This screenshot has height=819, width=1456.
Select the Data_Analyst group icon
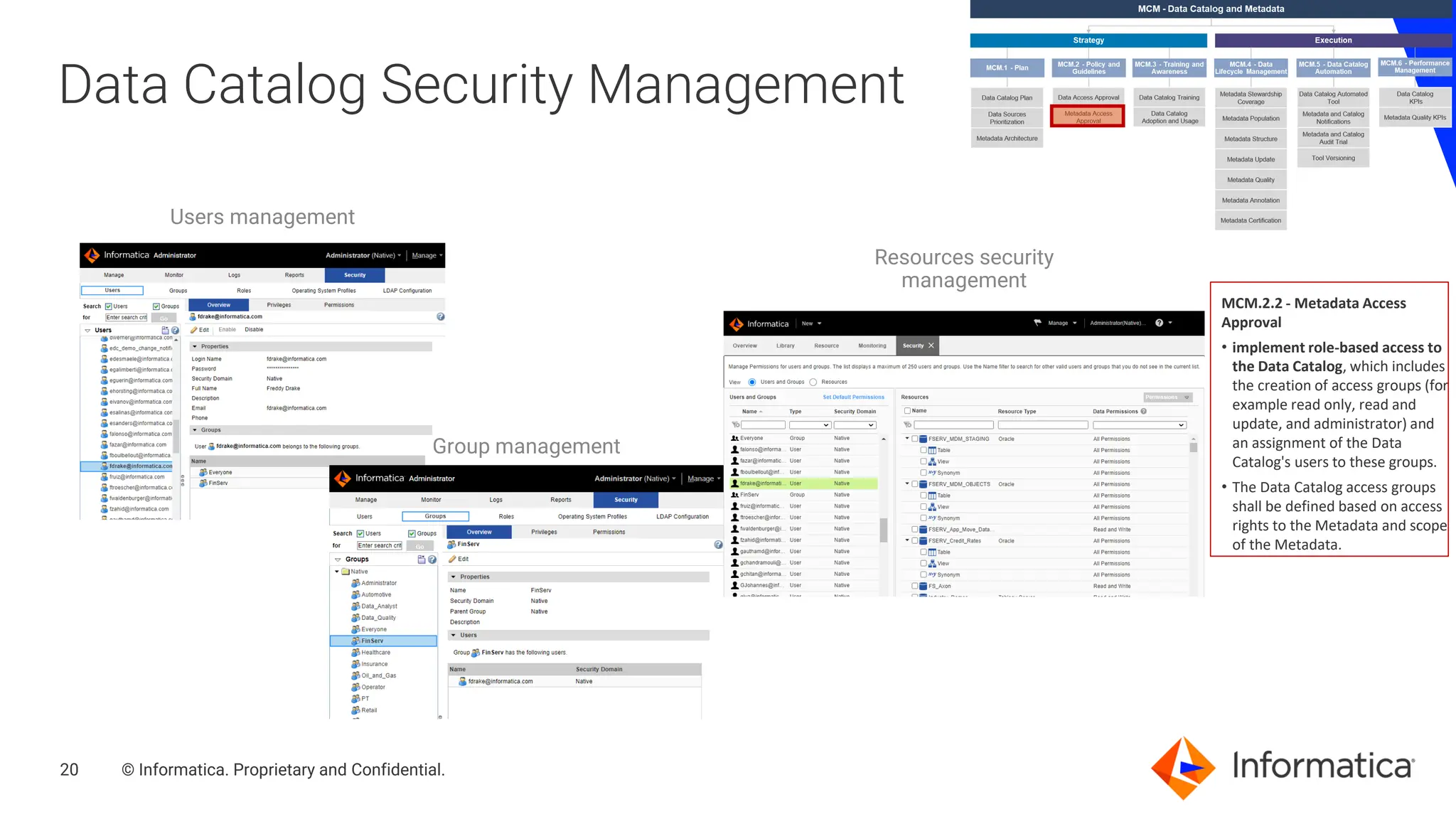(x=355, y=606)
